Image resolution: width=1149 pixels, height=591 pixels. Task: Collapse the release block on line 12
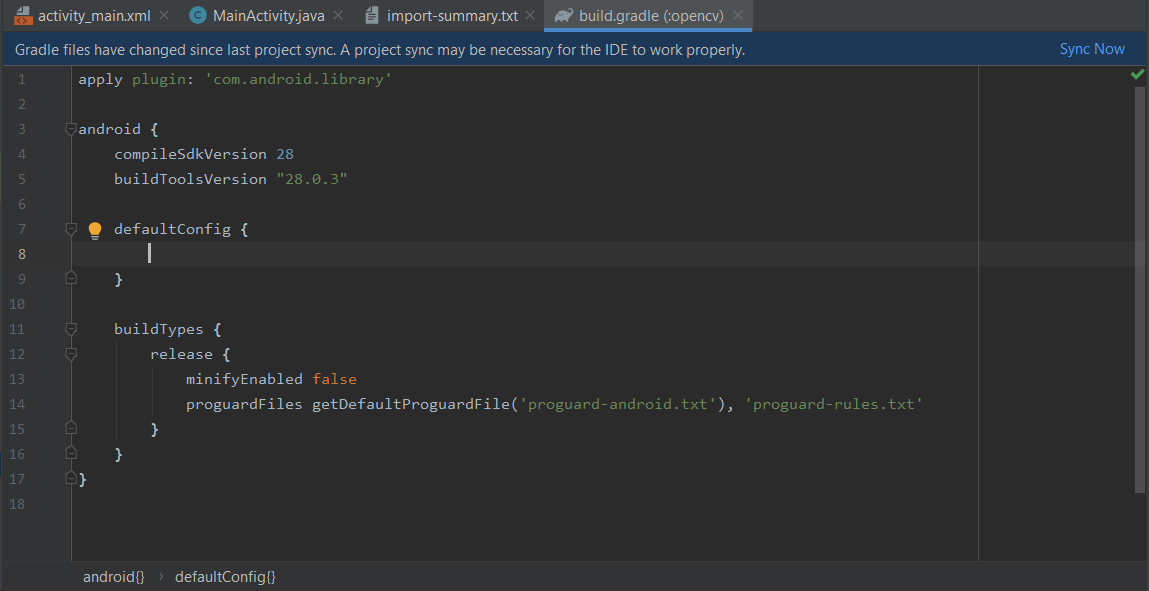(x=70, y=354)
